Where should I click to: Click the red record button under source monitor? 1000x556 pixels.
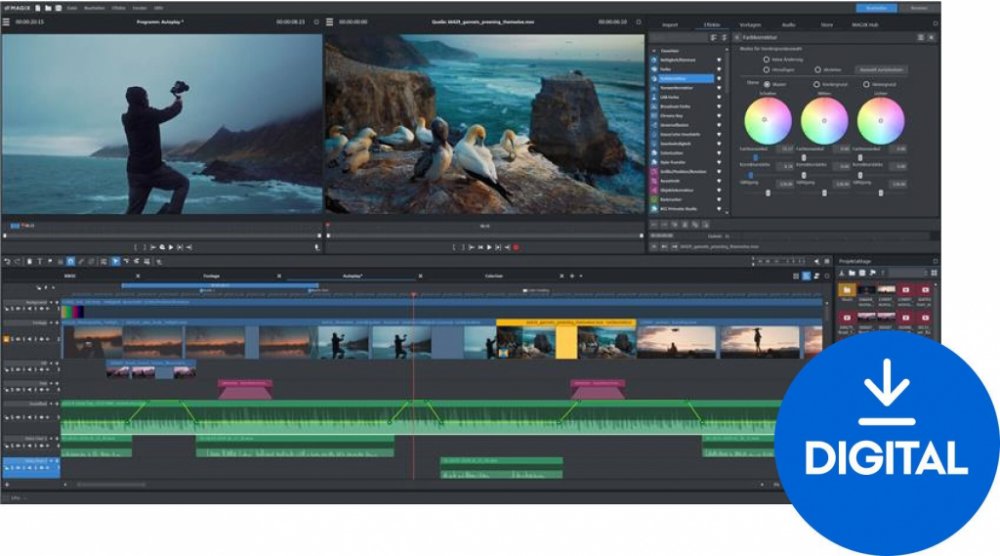516,246
